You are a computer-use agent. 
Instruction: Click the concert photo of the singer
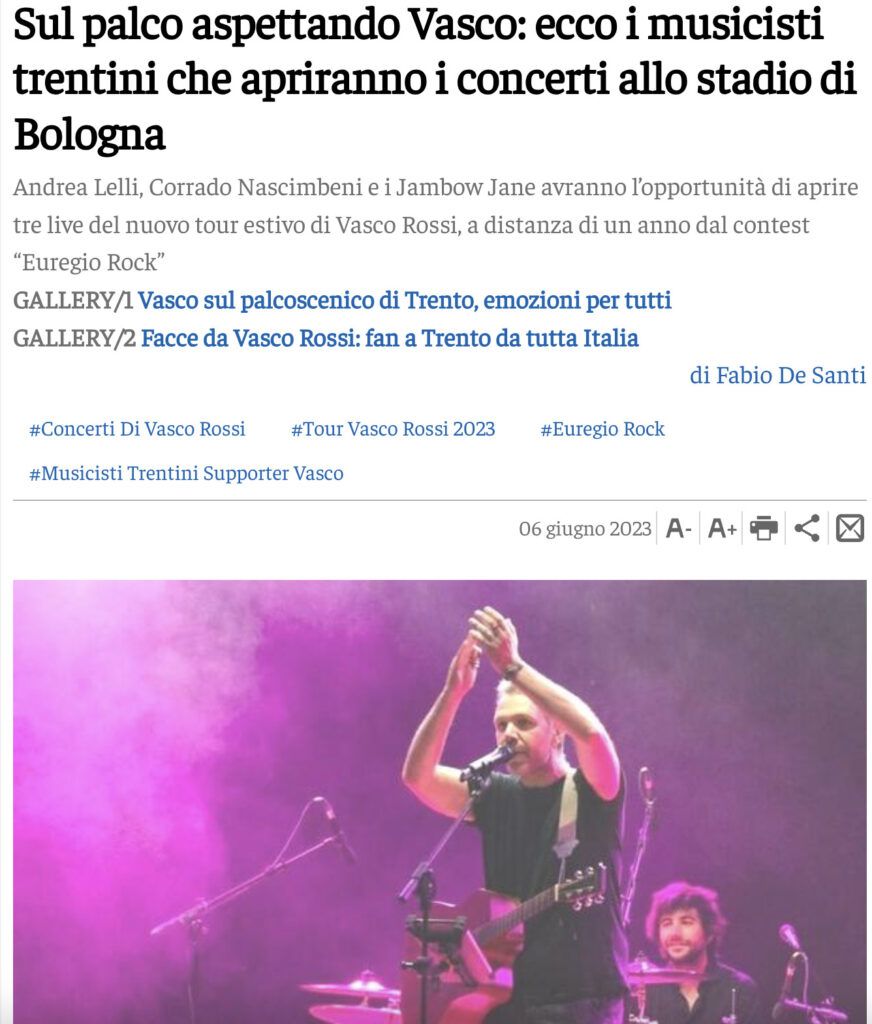[x=440, y=802]
